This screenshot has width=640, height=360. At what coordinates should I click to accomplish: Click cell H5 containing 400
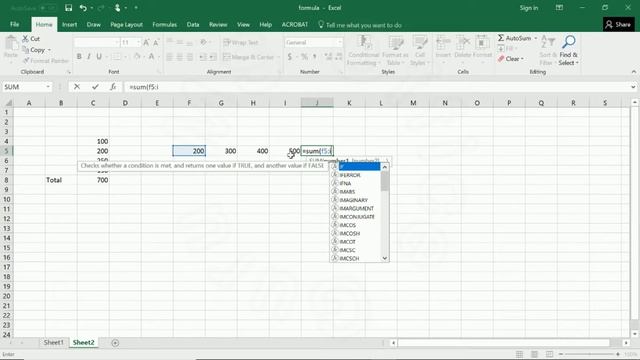(253, 151)
